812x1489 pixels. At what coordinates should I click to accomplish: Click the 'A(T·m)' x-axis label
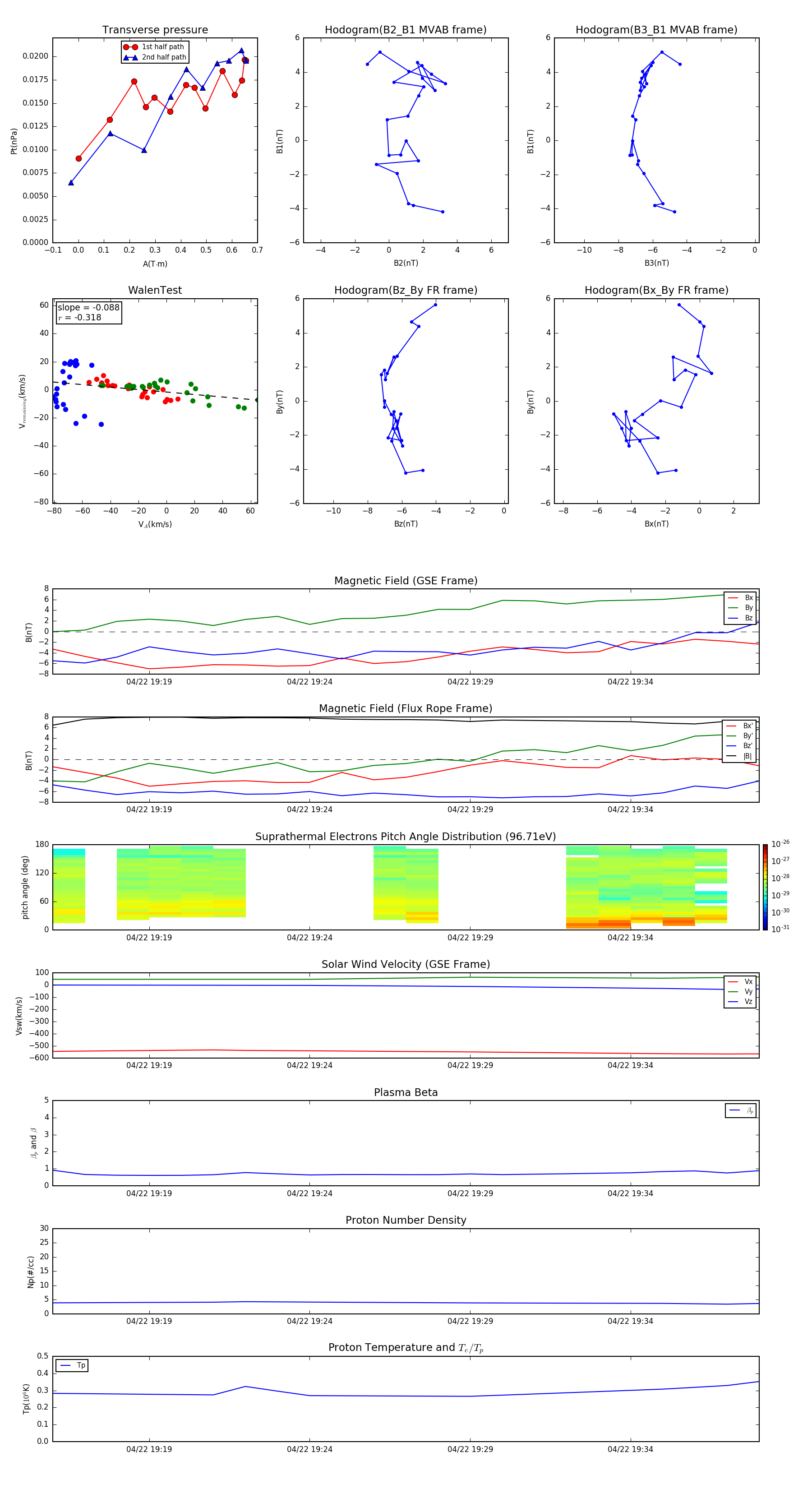point(155,264)
